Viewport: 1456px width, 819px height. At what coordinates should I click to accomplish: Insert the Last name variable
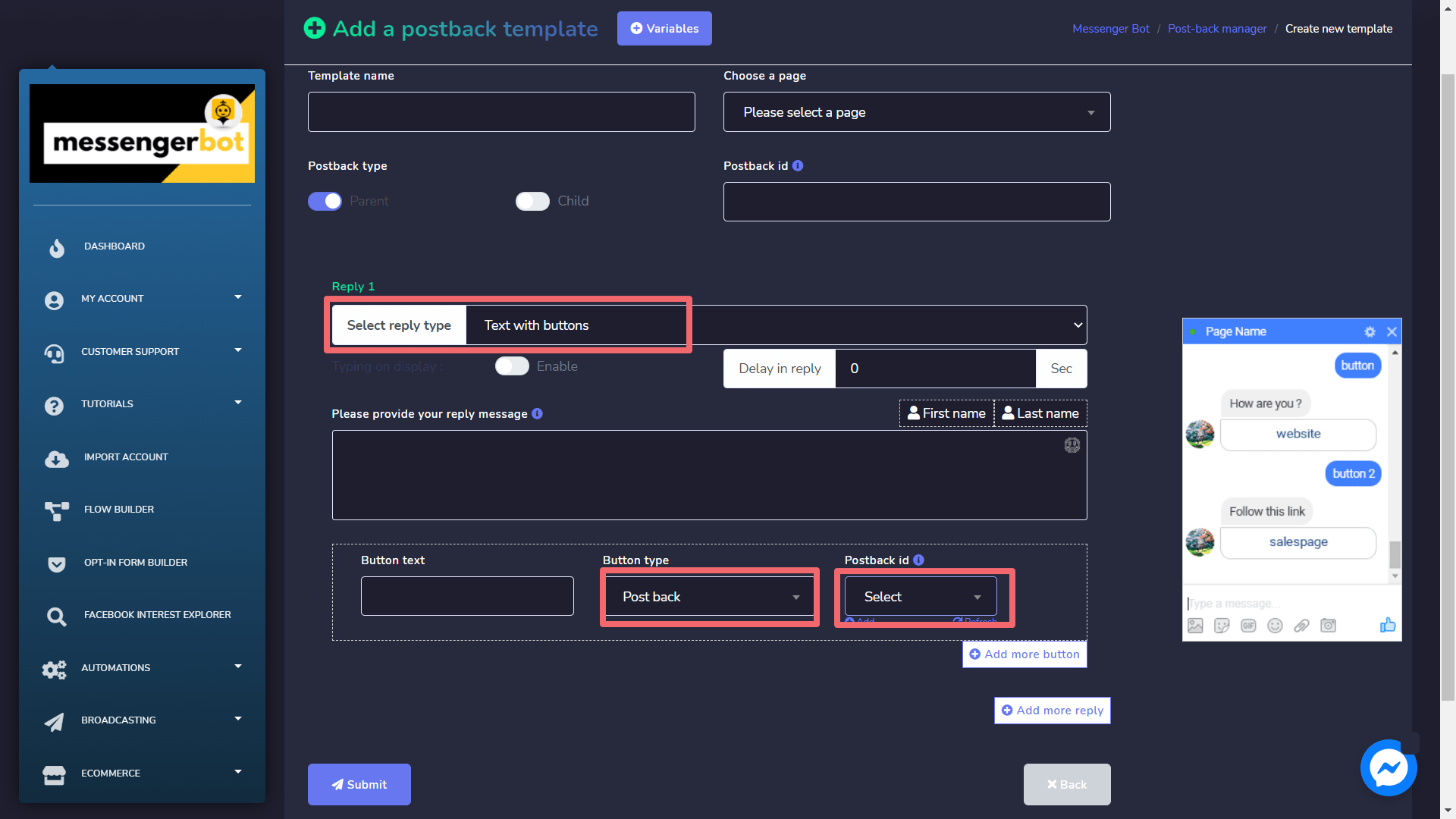[x=1040, y=413]
